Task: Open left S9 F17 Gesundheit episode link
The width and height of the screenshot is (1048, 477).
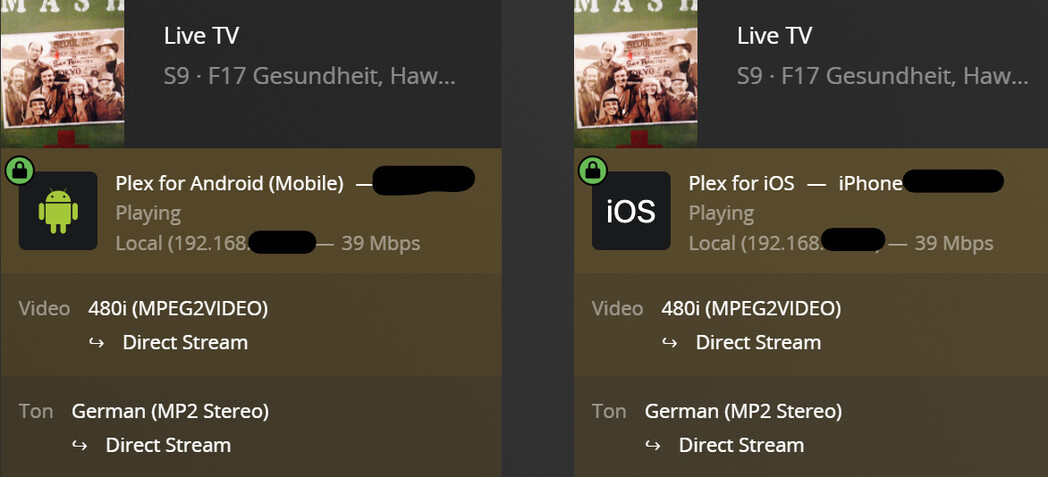Action: pos(309,76)
